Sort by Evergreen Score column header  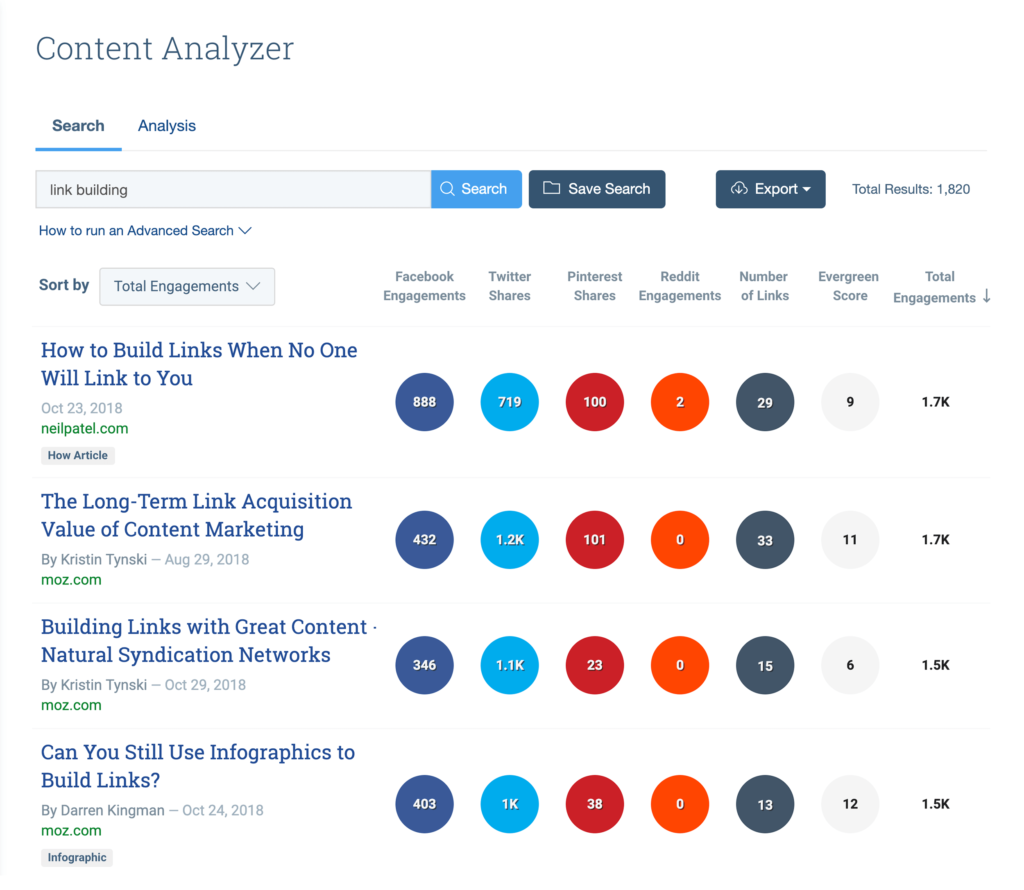pos(849,286)
